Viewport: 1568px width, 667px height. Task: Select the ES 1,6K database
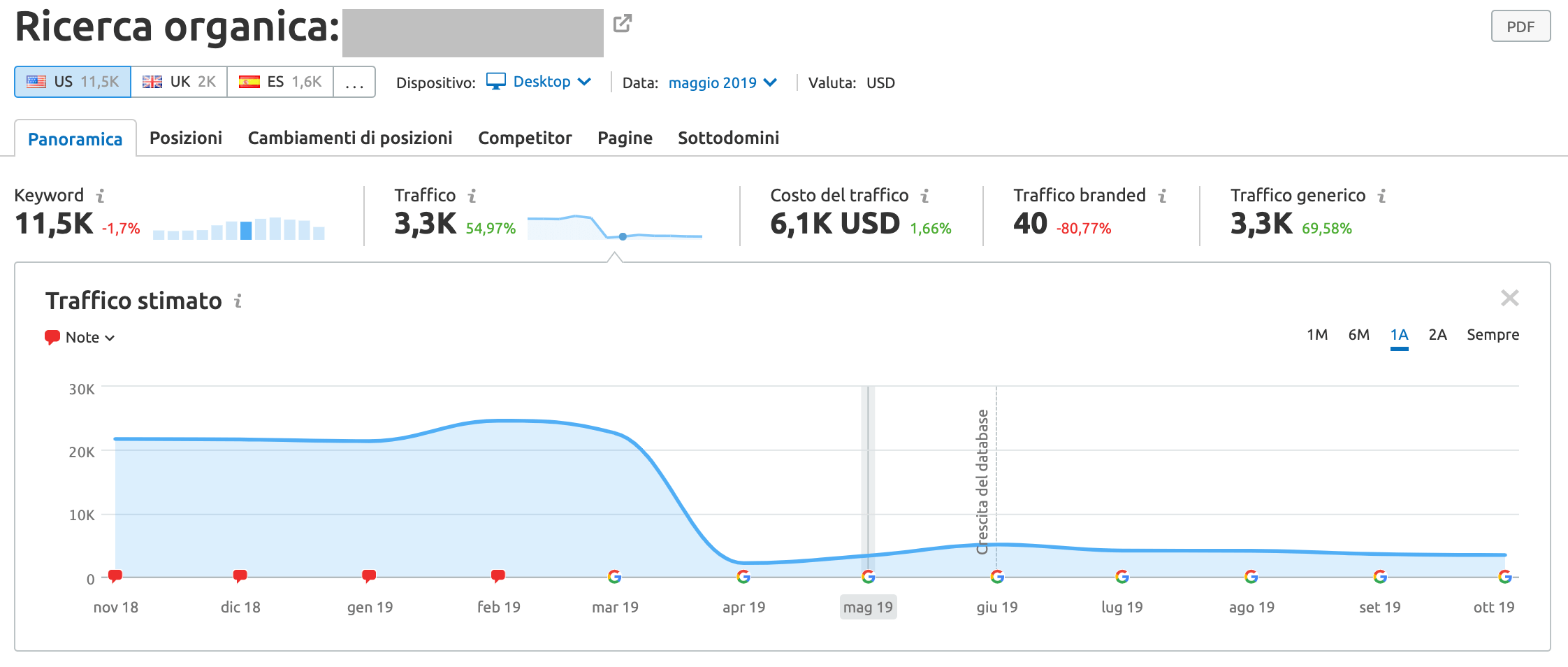pyautogui.click(x=280, y=82)
